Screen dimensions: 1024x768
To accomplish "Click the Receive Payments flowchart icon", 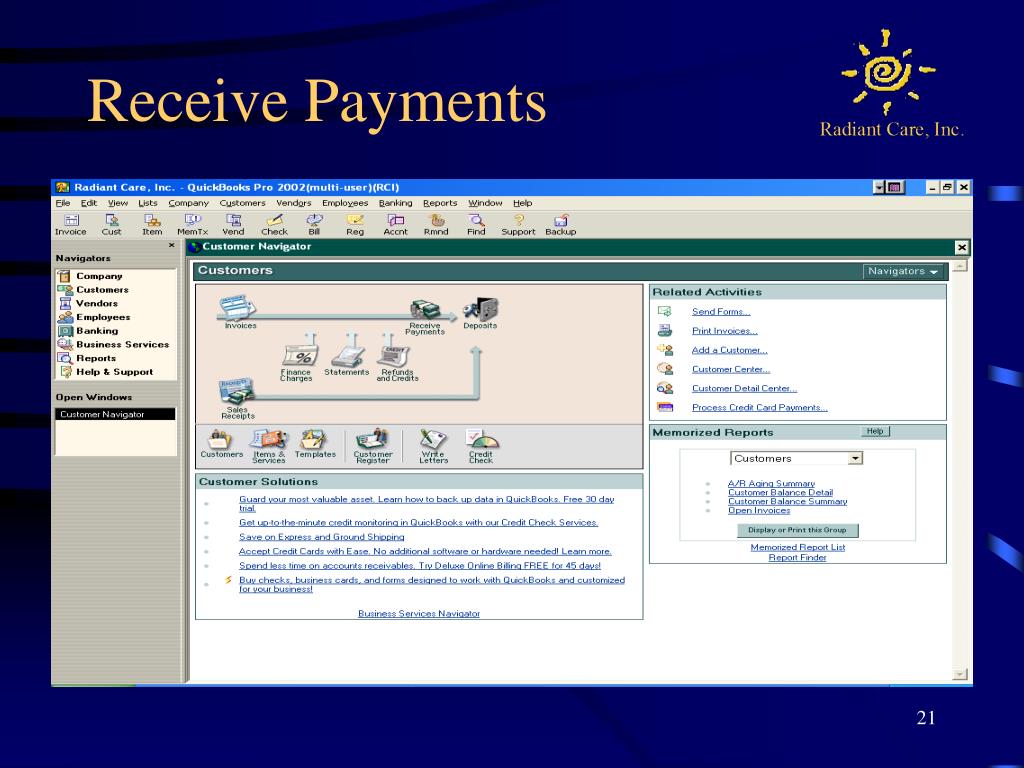I will pos(424,317).
